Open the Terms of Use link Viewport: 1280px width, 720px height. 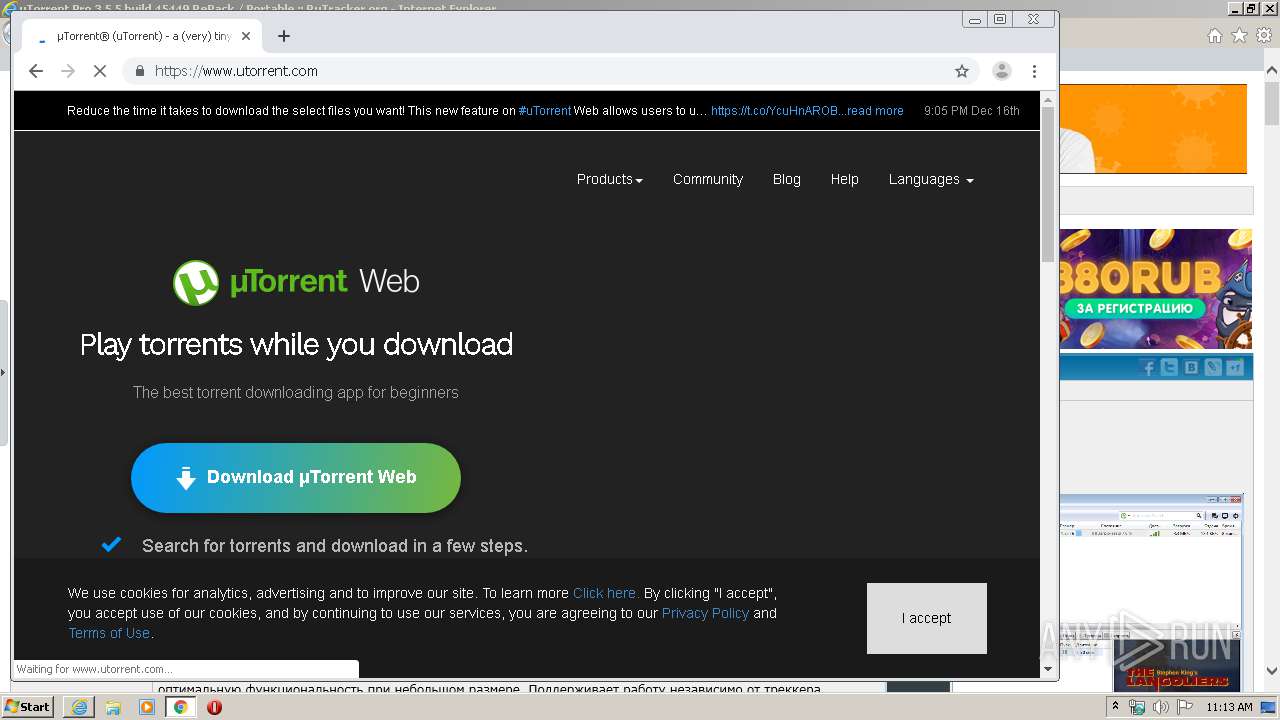tap(109, 633)
